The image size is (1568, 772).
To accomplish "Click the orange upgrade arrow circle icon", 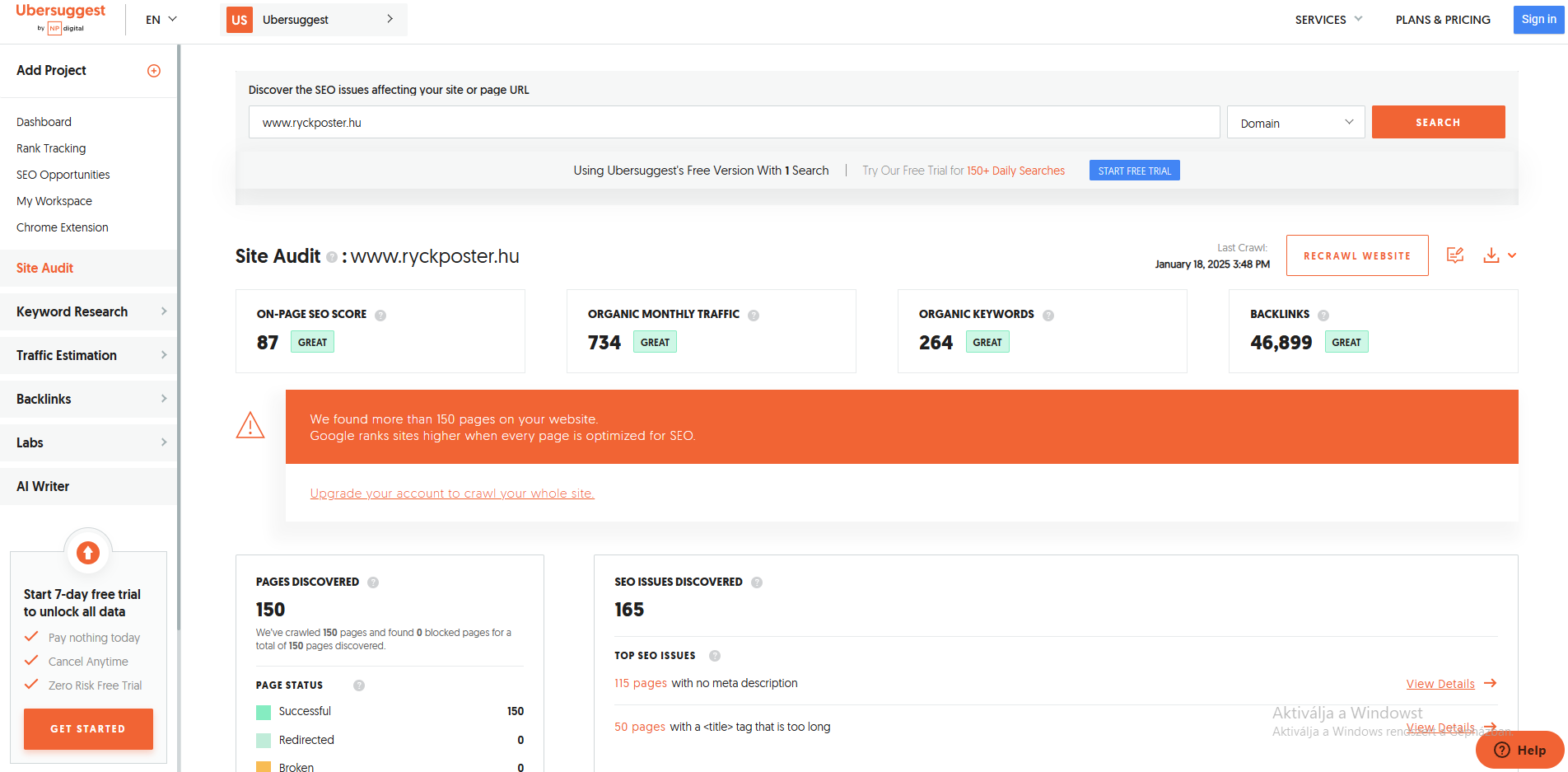I will [x=88, y=552].
